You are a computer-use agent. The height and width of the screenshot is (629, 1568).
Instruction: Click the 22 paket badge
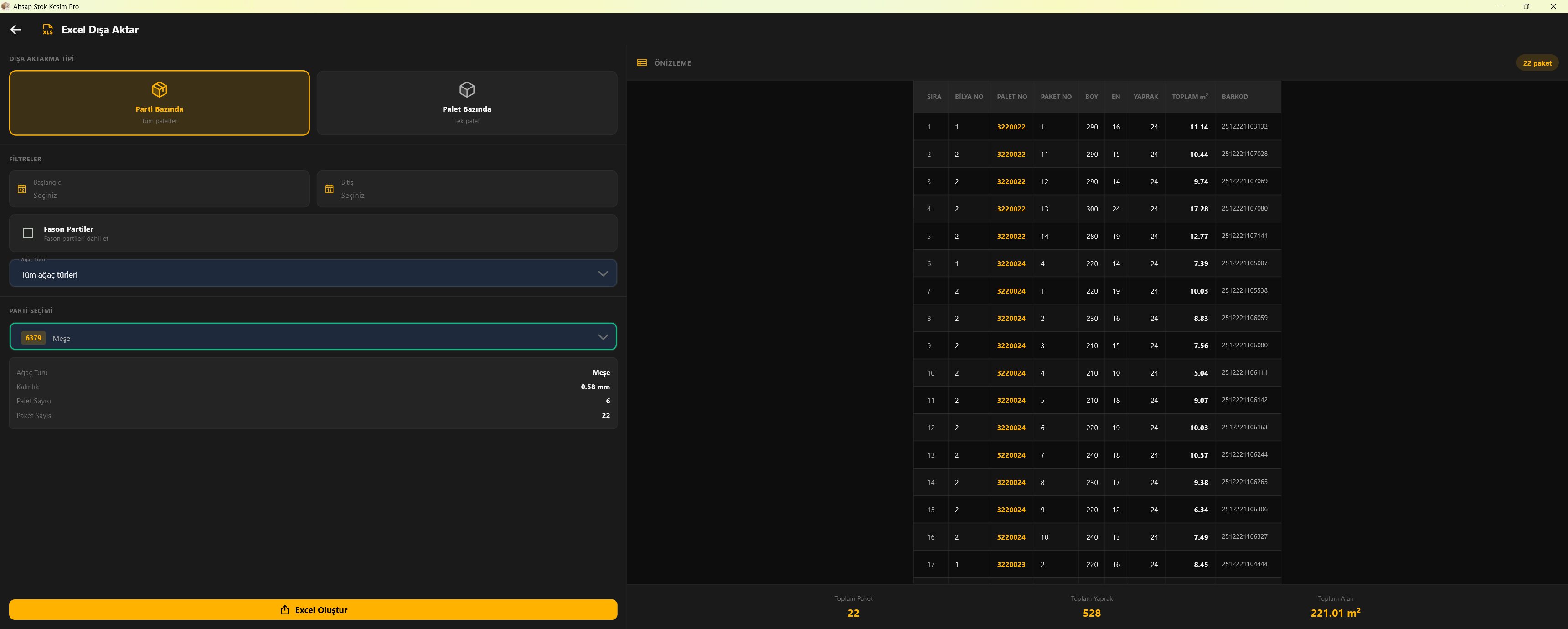tap(1537, 63)
